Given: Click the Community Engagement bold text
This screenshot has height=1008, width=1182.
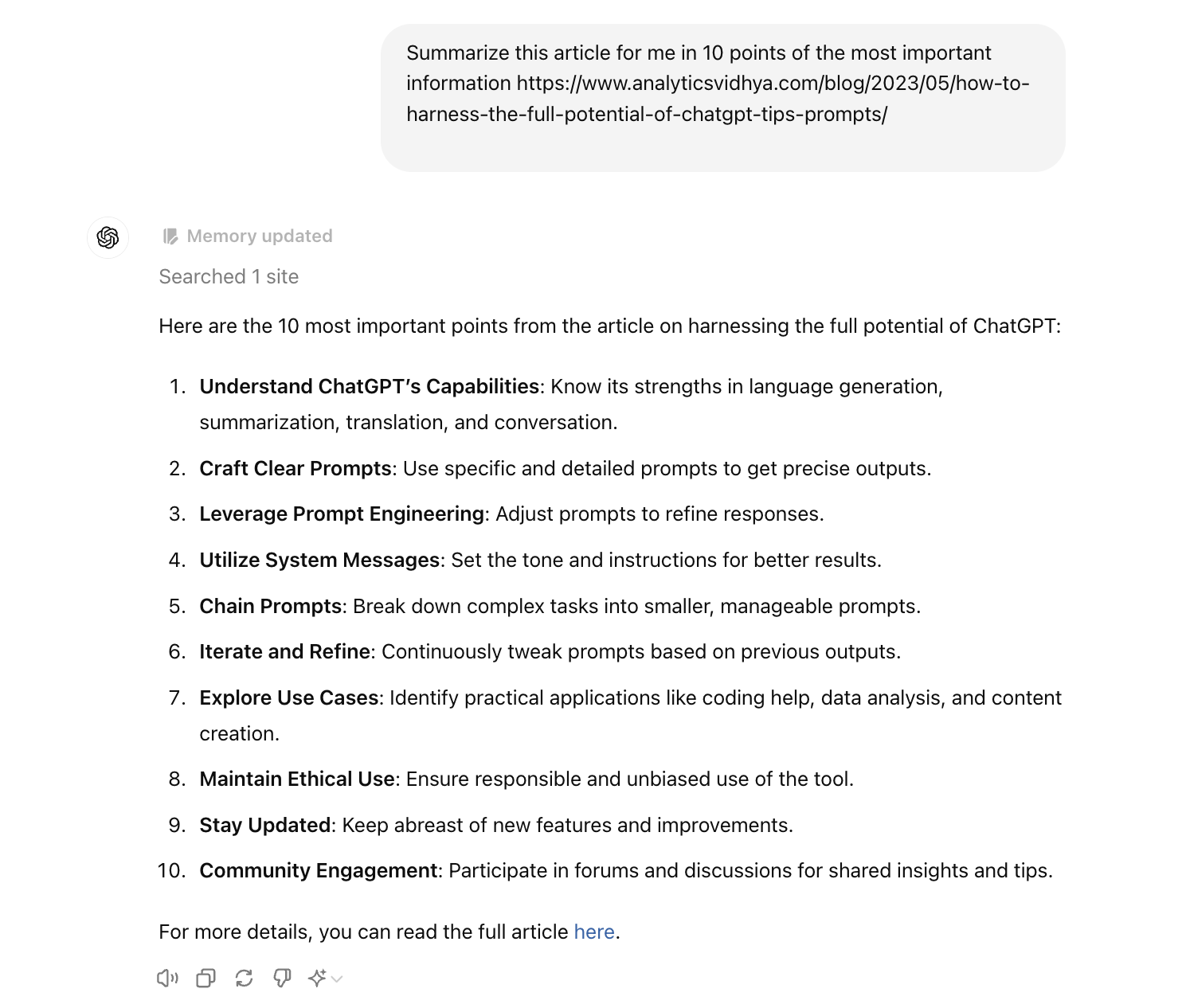Looking at the screenshot, I should click(319, 870).
